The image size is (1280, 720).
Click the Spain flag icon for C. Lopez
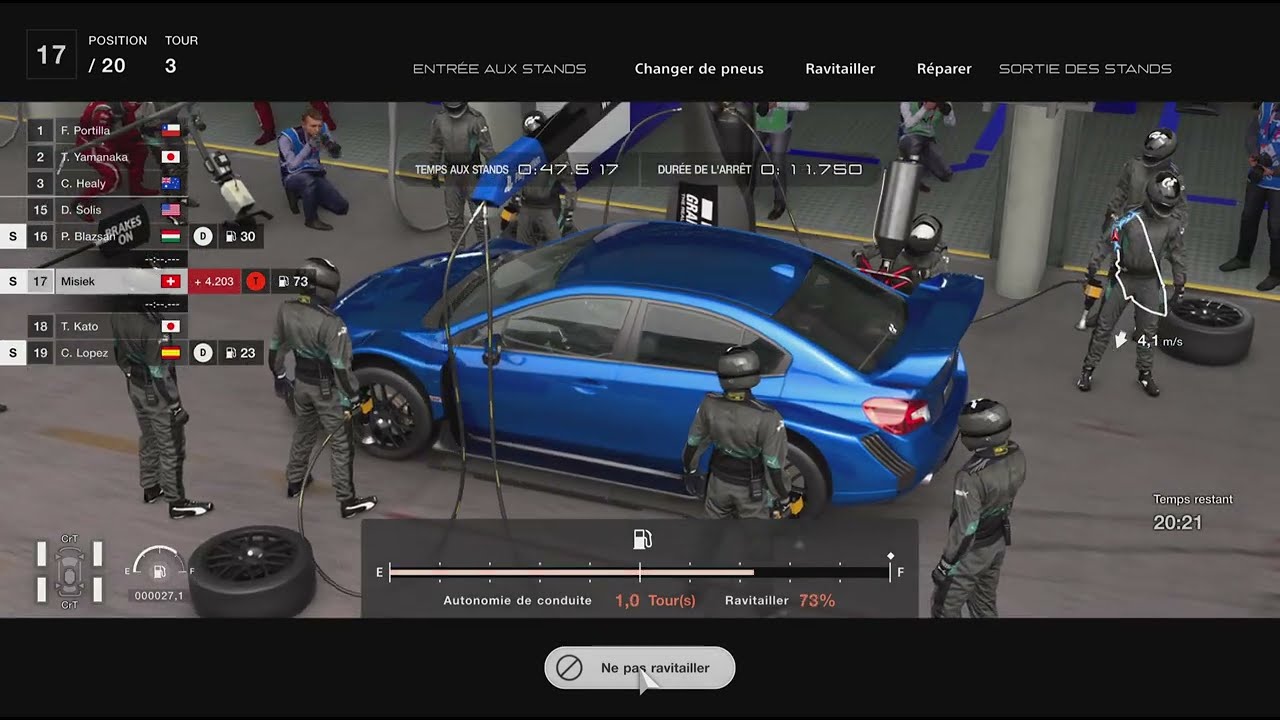170,352
